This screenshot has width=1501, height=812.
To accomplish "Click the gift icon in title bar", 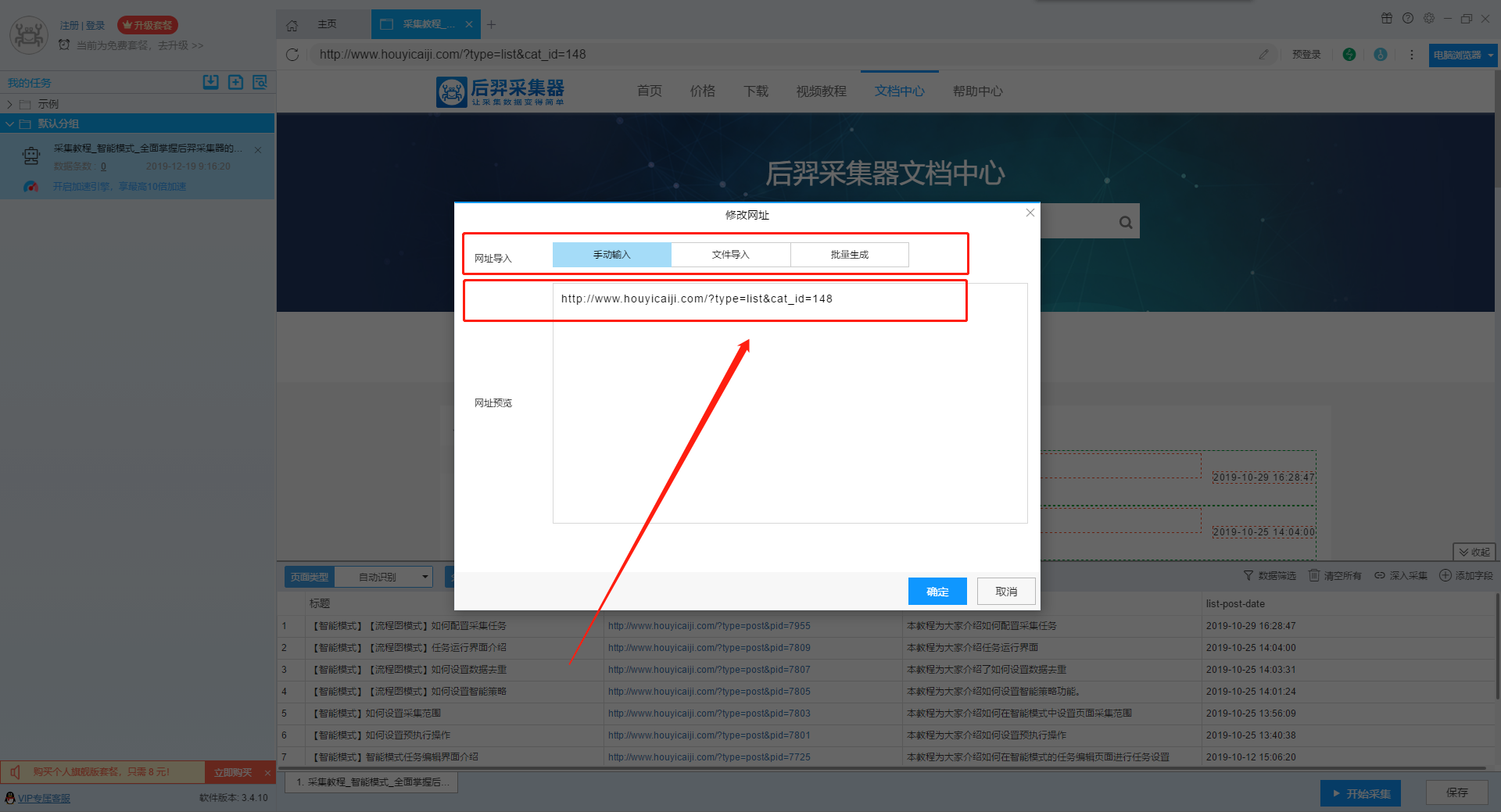I will (1386, 19).
